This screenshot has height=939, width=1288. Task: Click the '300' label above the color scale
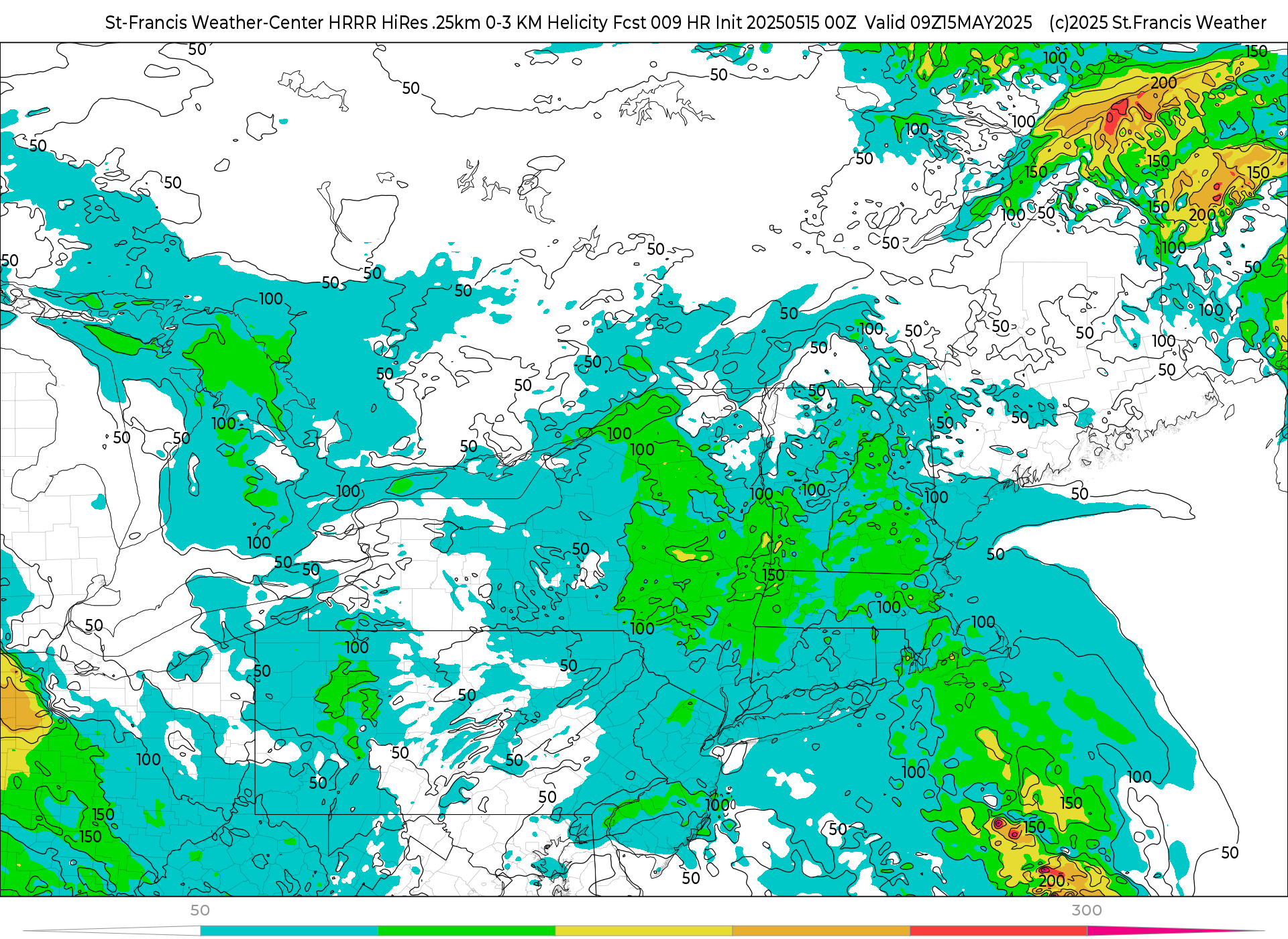pos(1087,910)
